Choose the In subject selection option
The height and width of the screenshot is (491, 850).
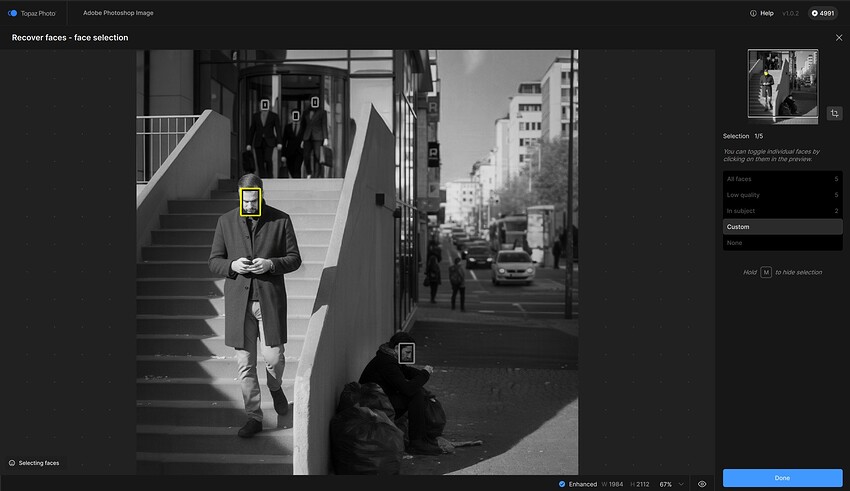(x=782, y=211)
